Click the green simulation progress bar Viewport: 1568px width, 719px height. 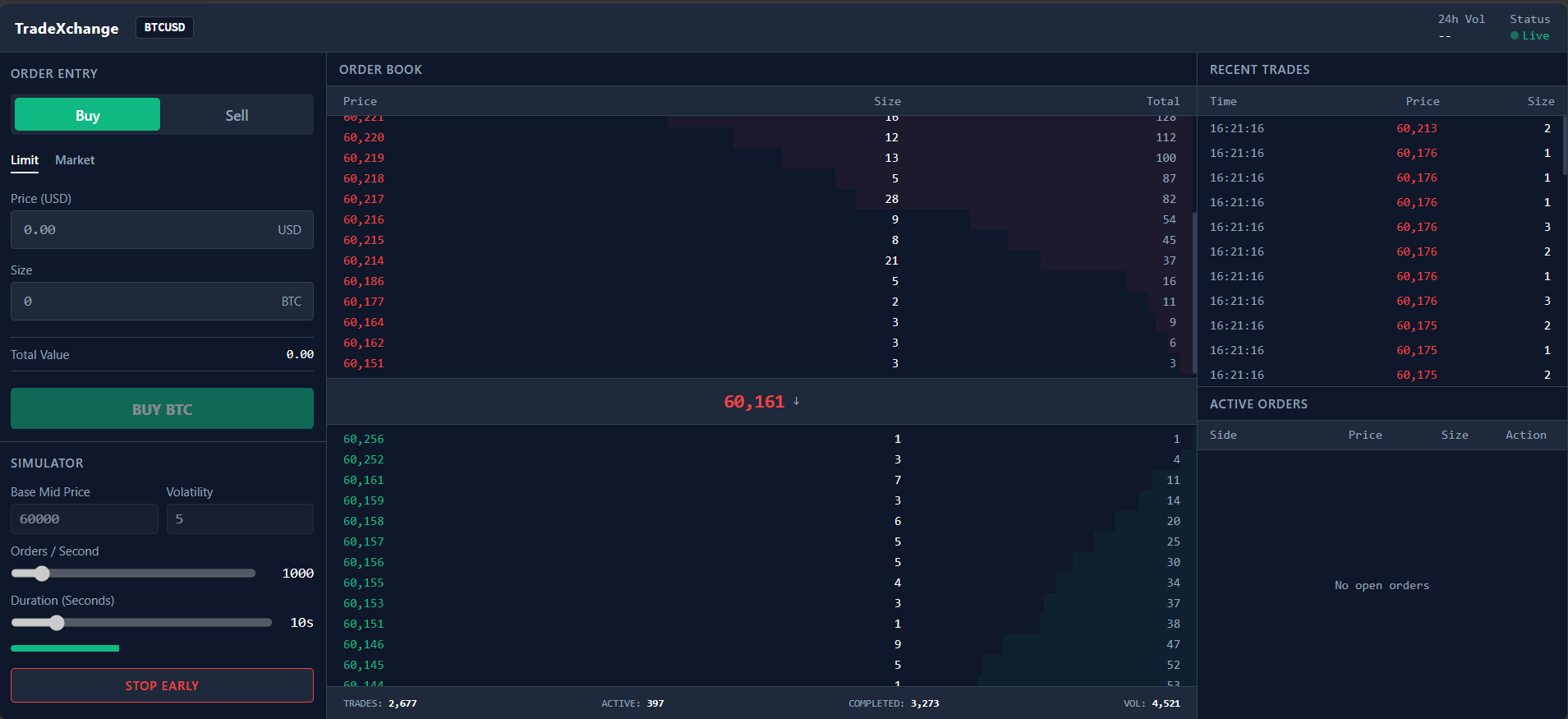pos(65,648)
